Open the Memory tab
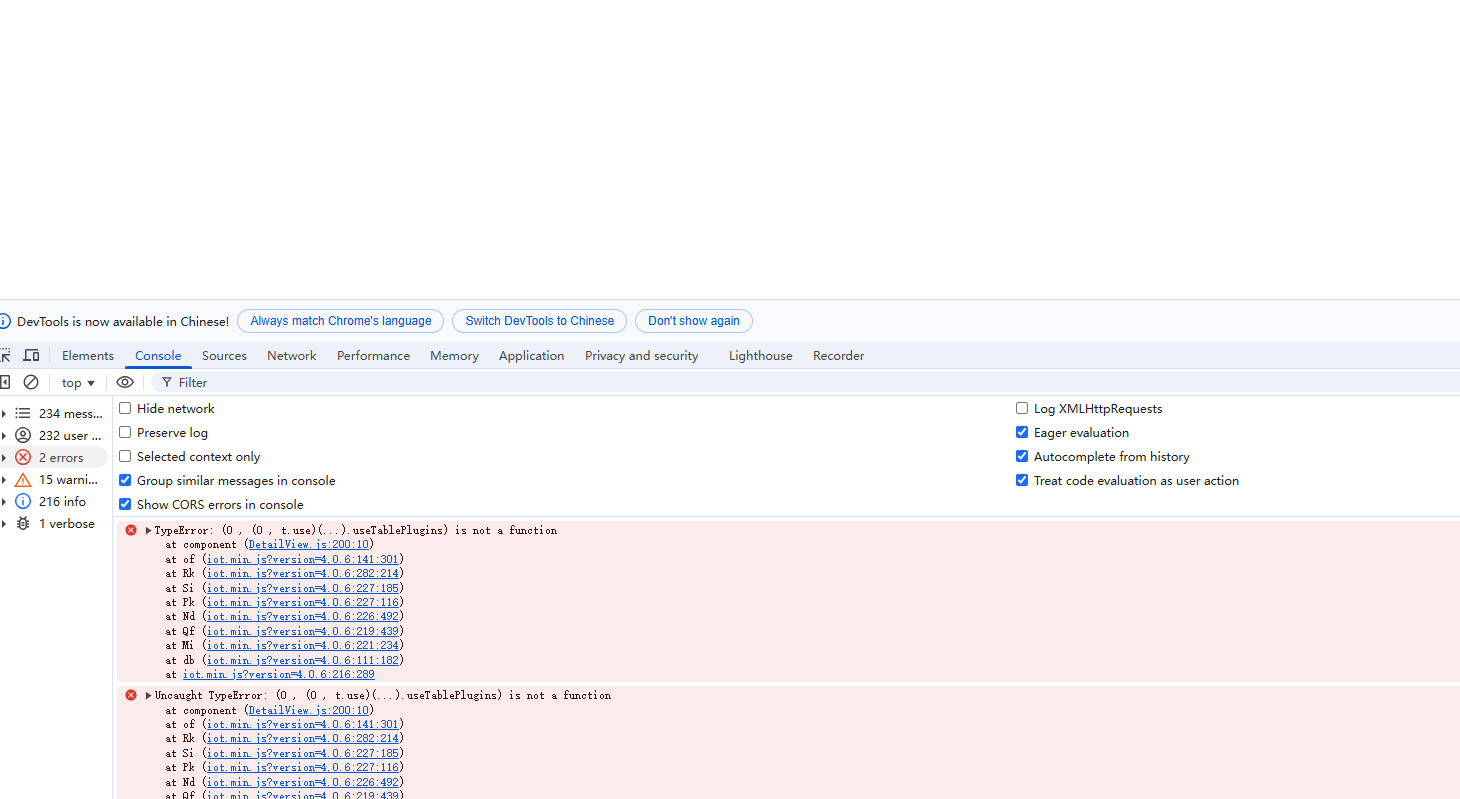Screen dimensions: 1460x799 (454, 355)
